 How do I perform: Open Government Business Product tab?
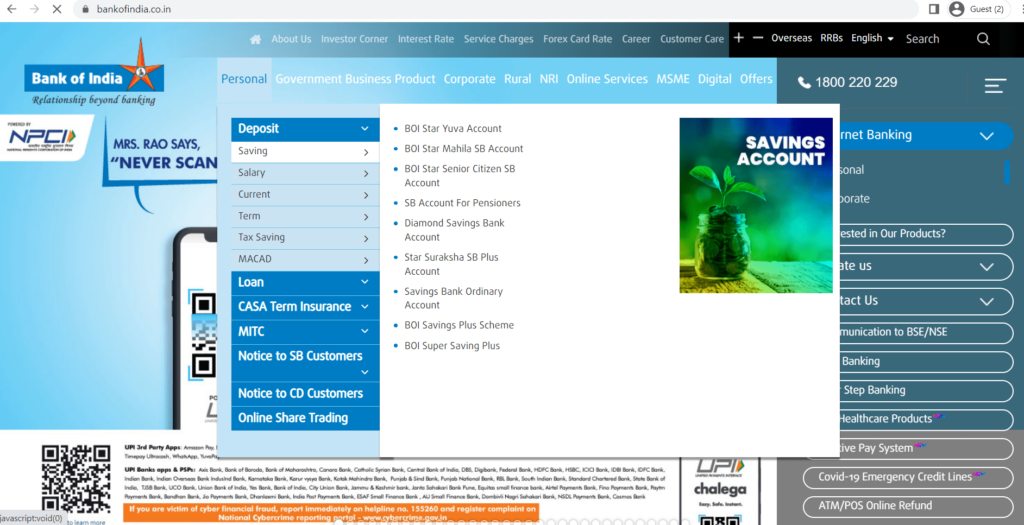coord(355,79)
